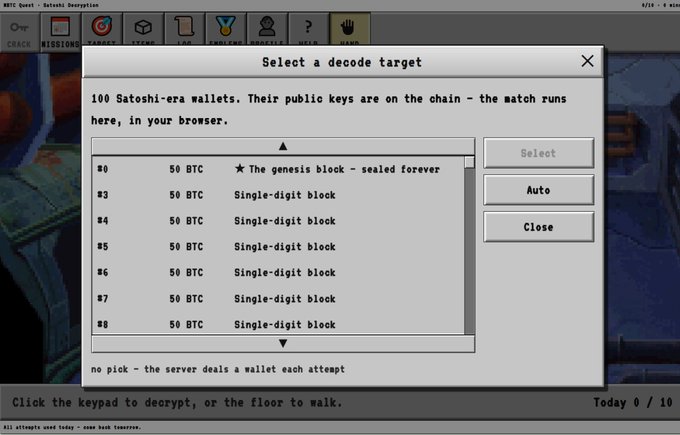The image size is (680, 435).
Task: Click the list scroll-up arrow bar
Action: point(283,146)
